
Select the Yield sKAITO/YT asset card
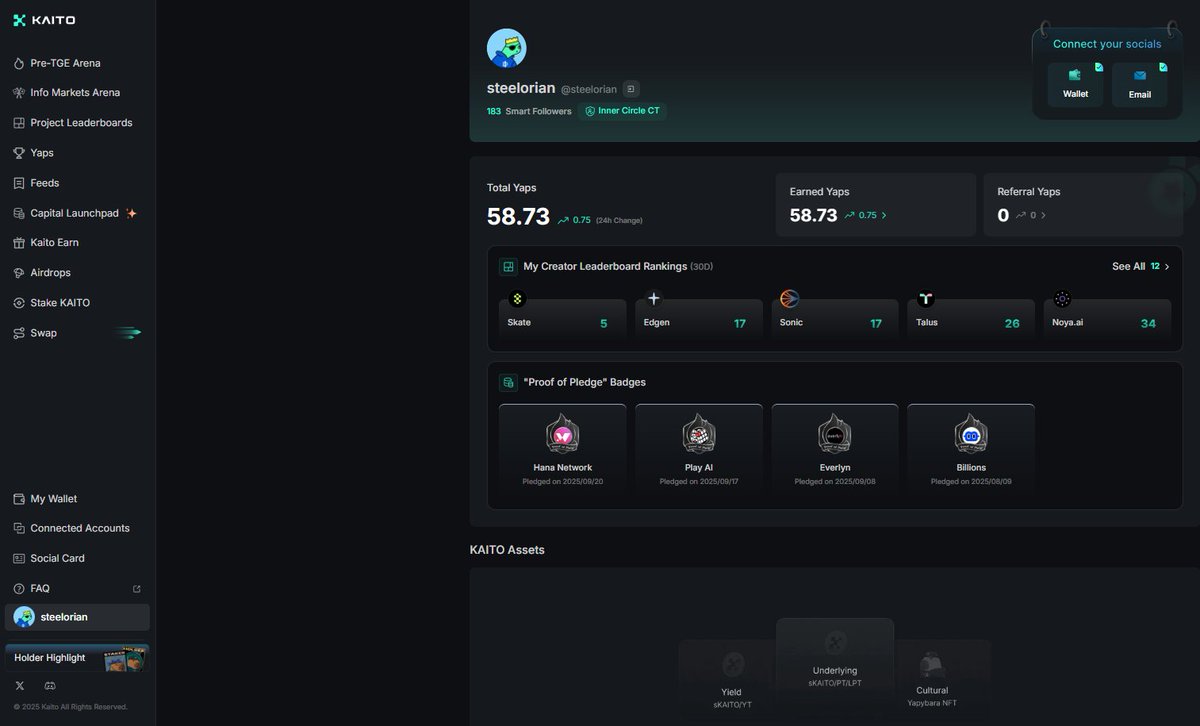tap(731, 680)
